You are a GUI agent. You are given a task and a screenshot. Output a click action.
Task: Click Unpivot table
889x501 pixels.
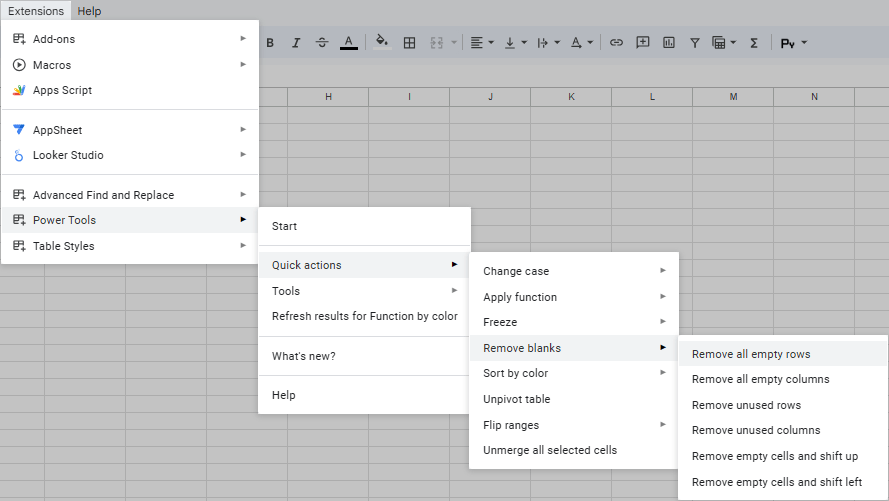coord(574,399)
